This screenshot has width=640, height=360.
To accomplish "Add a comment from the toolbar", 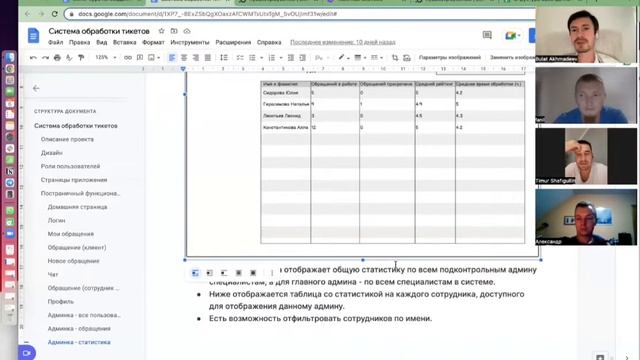I will pyautogui.click(x=140, y=58).
